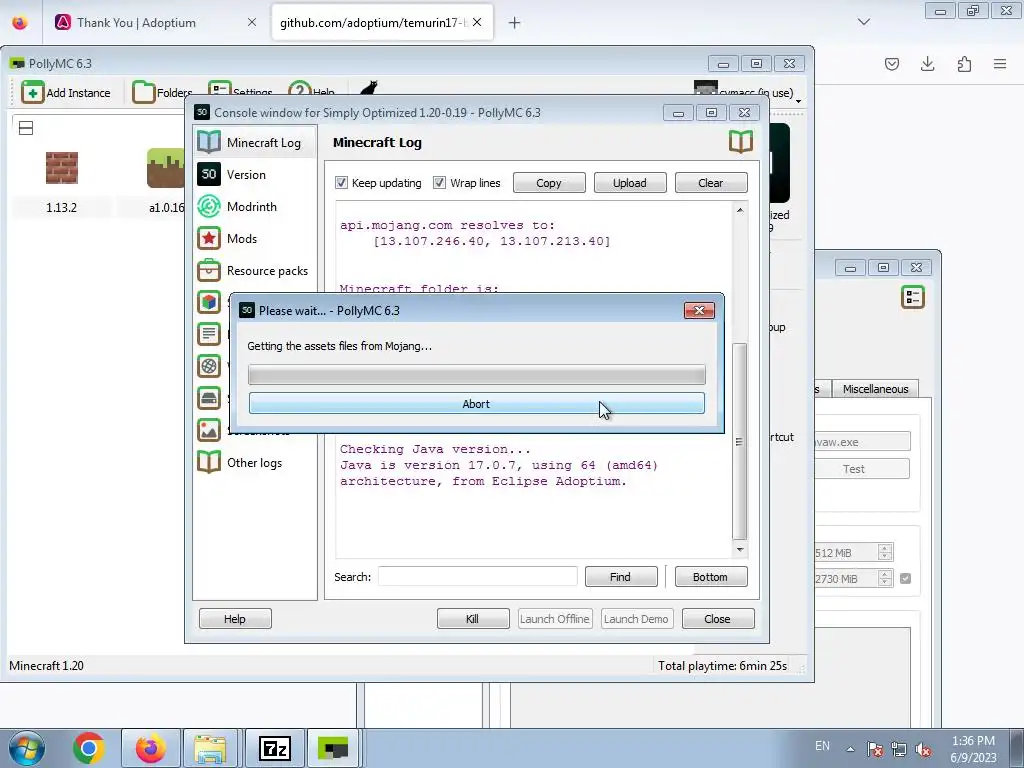Click the green Modrinth icon
The width and height of the screenshot is (1024, 768).
click(x=209, y=206)
